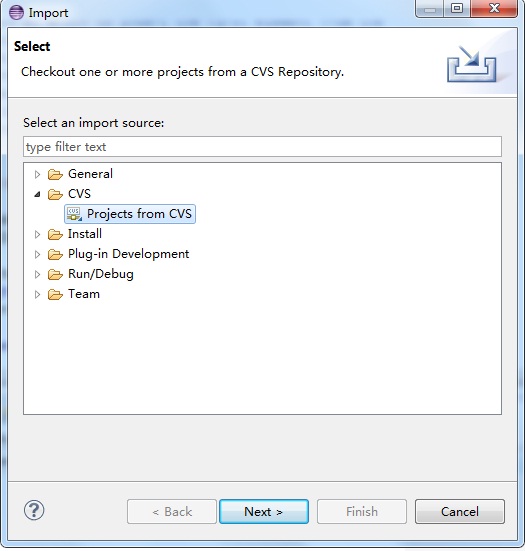
Task: Expand the Plug-in Development node
Action: pyautogui.click(x=37, y=254)
